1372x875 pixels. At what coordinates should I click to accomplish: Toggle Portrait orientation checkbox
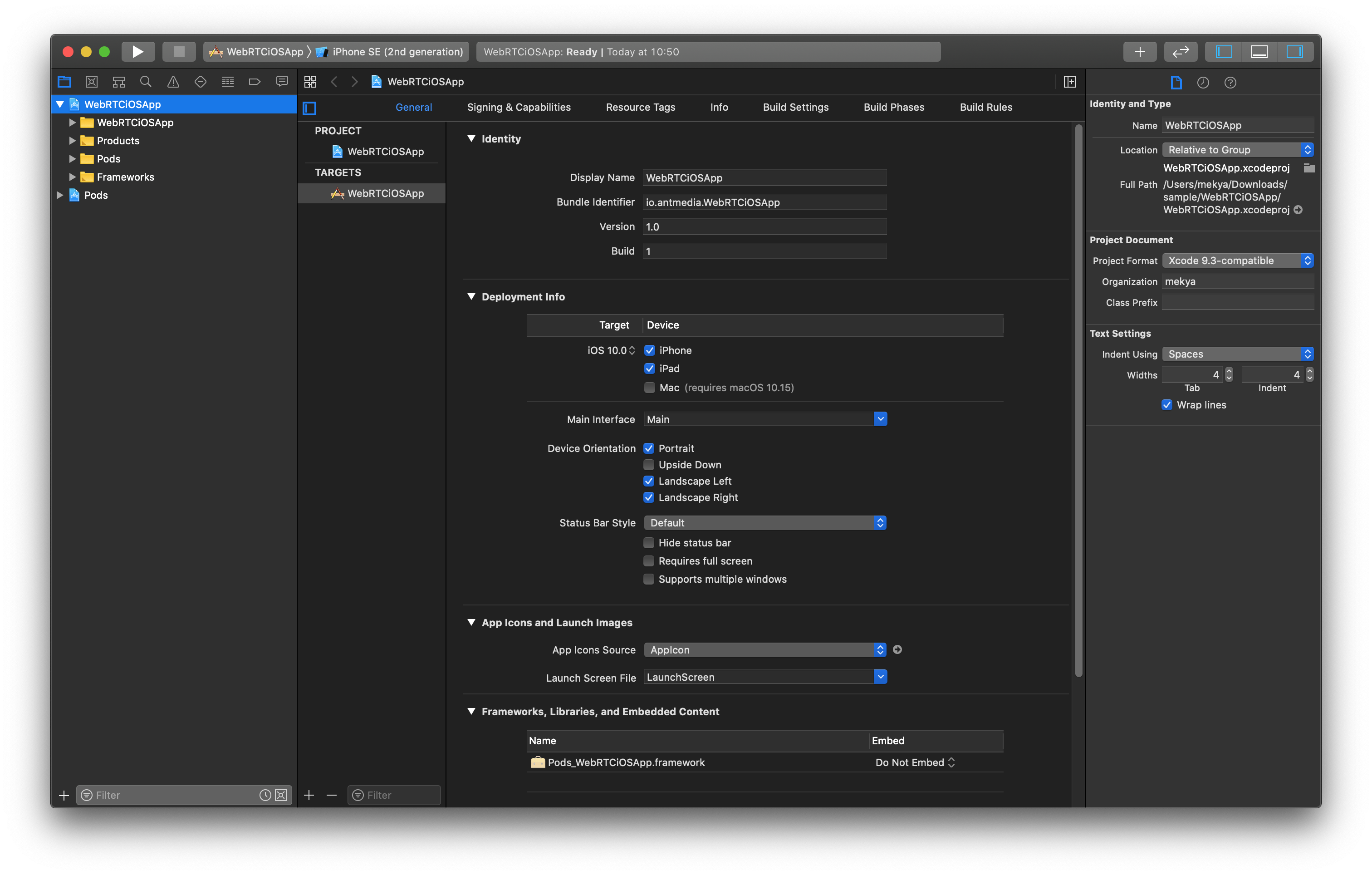[x=648, y=448]
